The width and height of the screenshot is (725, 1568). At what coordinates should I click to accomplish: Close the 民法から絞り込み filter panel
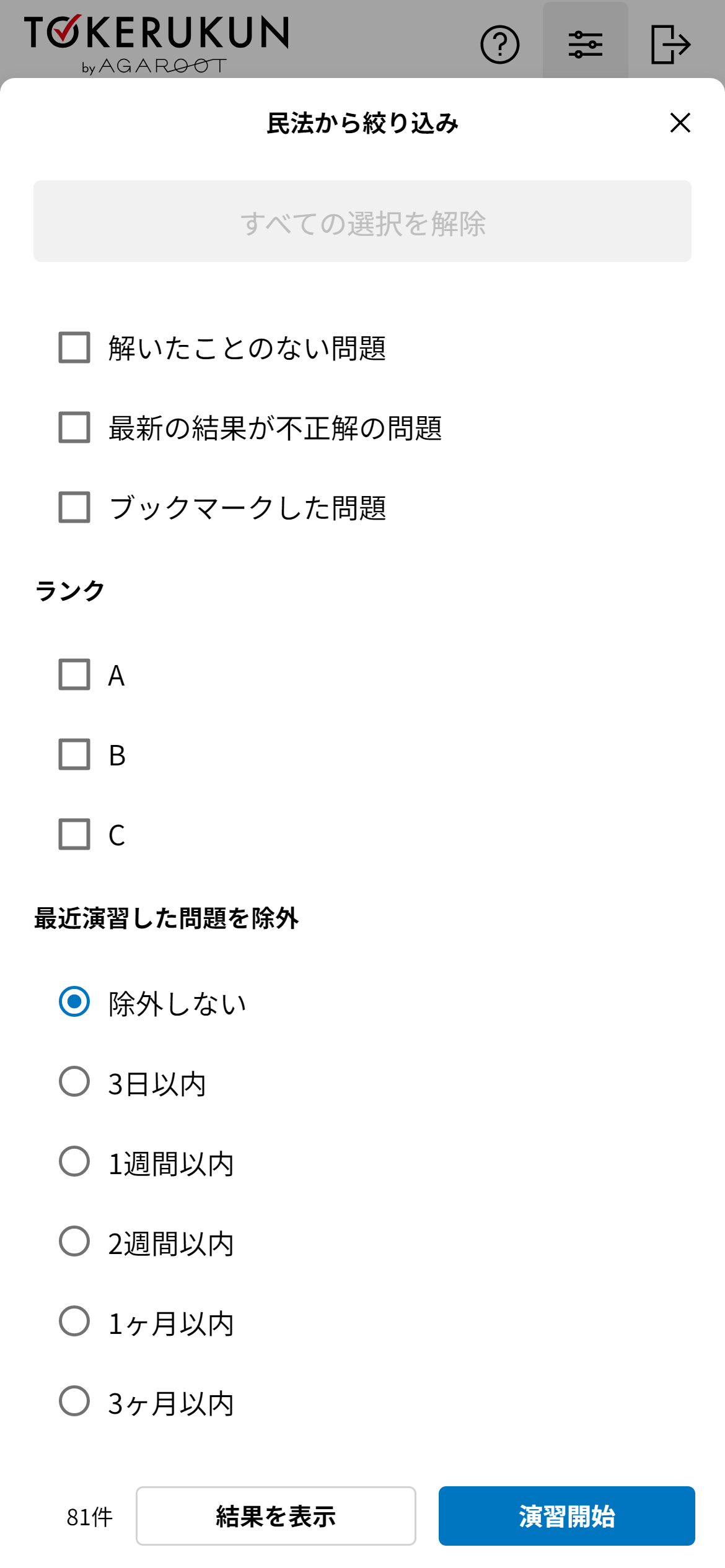pos(680,123)
